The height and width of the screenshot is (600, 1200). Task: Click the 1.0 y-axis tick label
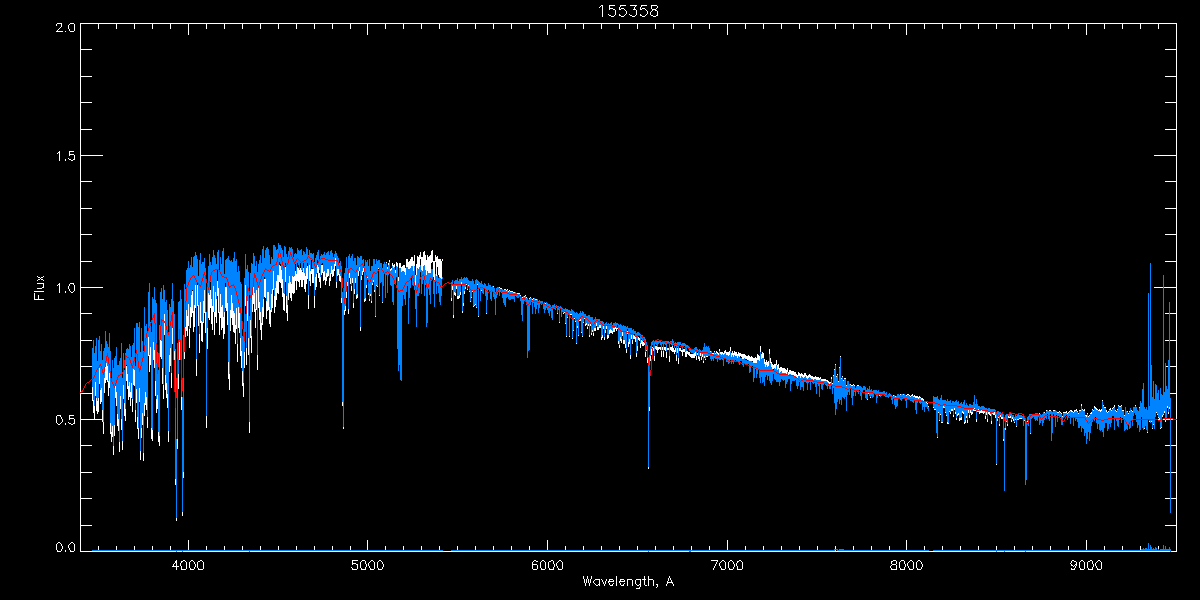click(66, 288)
